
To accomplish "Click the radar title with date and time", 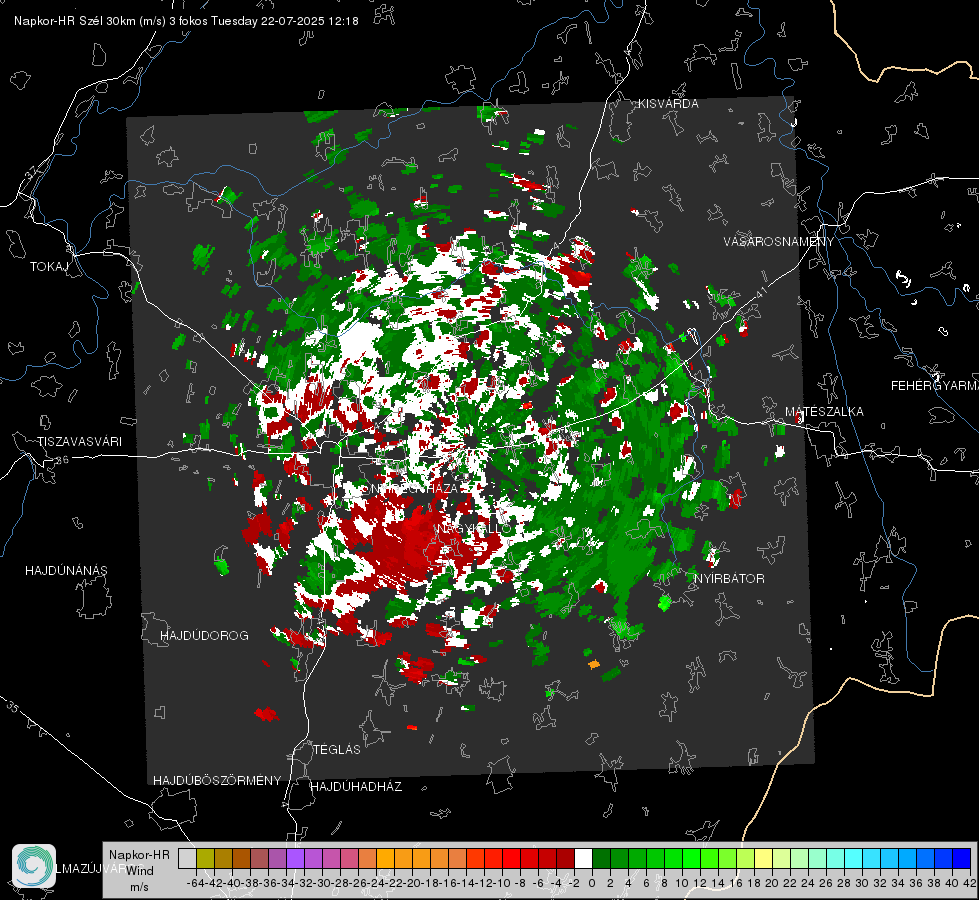I will [186, 21].
